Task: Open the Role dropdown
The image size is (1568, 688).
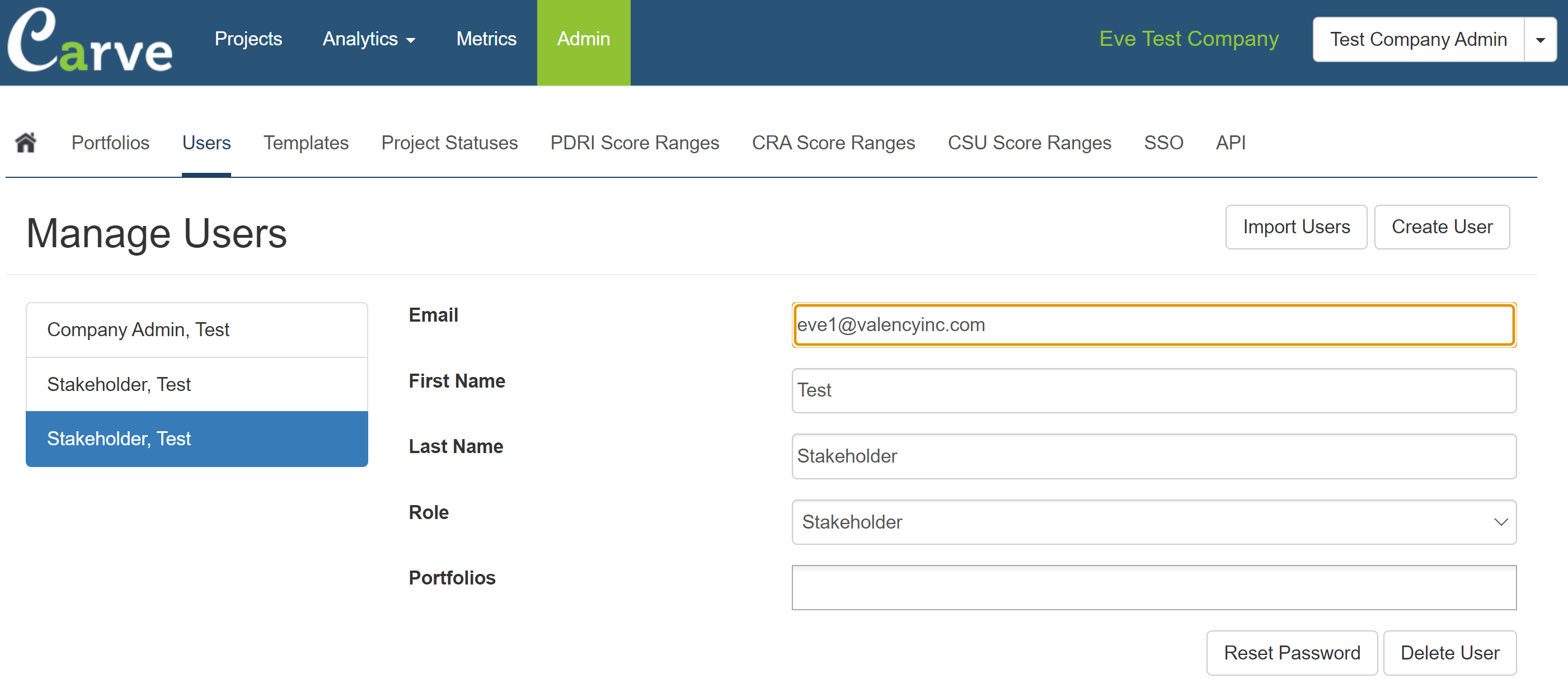Action: [1153, 521]
